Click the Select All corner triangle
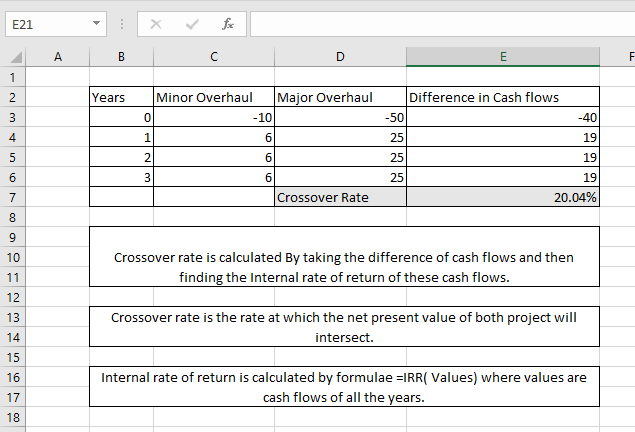The height and width of the screenshot is (432, 635). pyautogui.click(x=14, y=59)
